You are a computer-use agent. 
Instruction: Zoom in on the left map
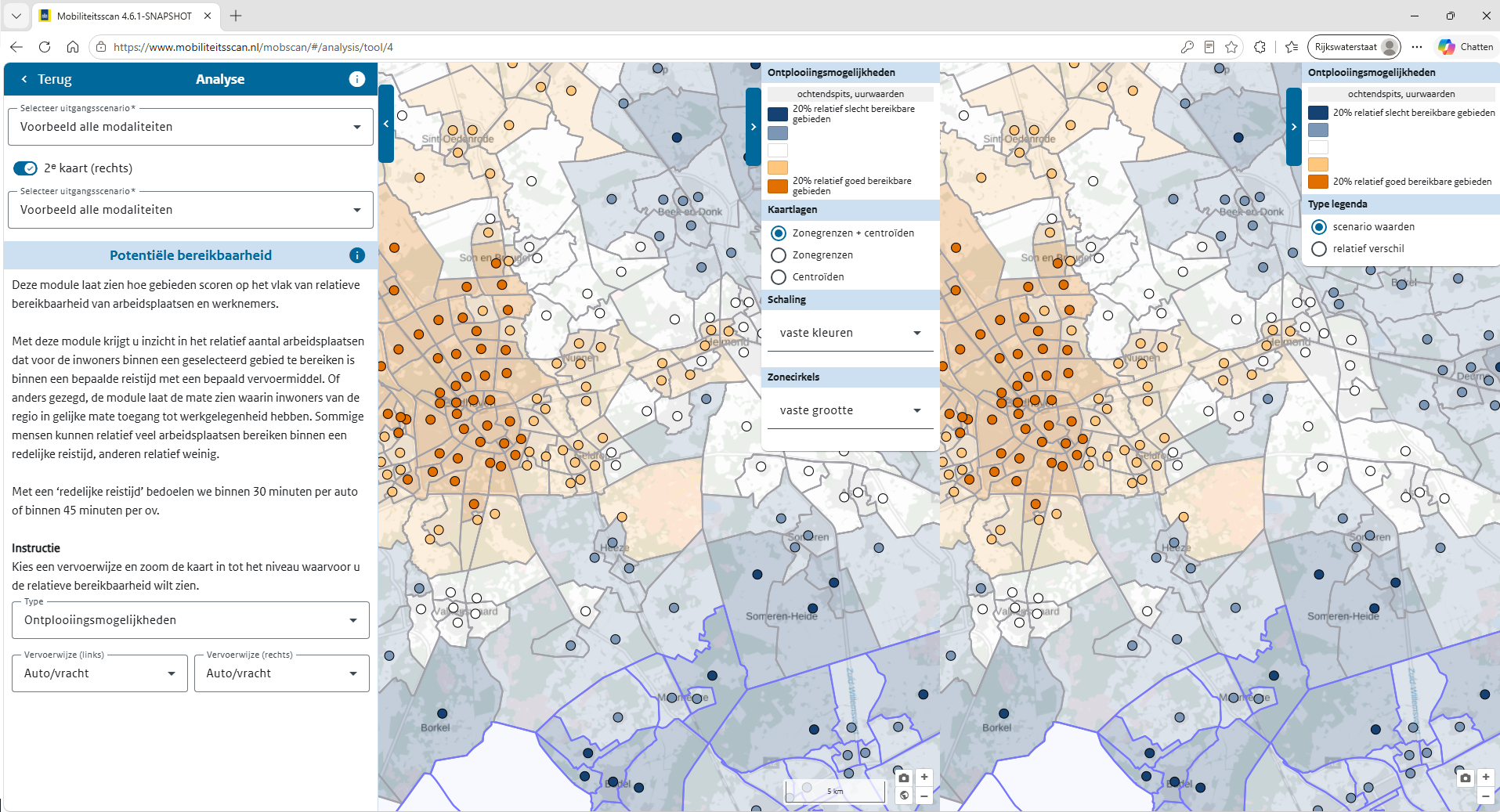pos(924,778)
